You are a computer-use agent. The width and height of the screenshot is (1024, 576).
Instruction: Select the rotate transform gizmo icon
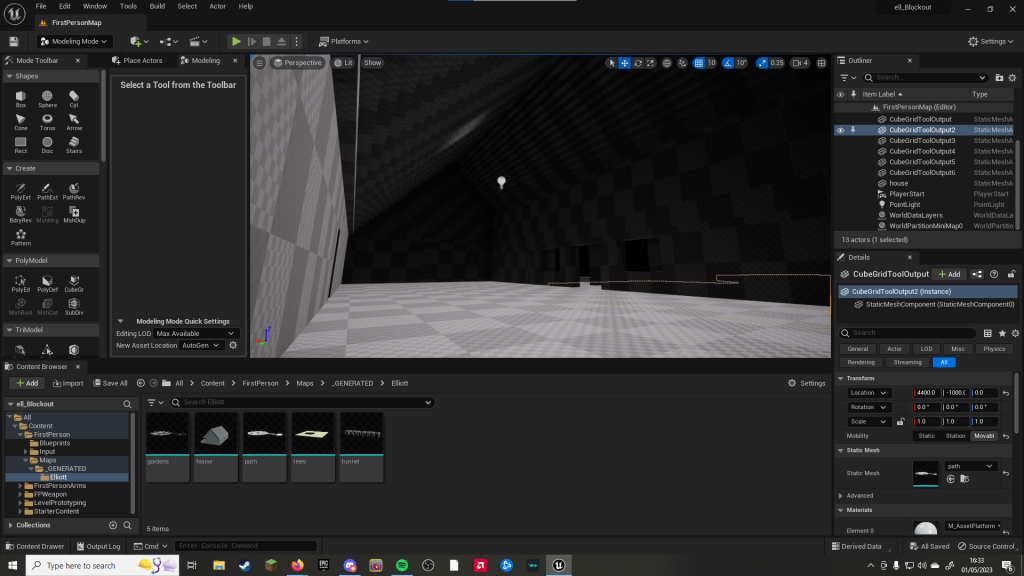point(638,63)
